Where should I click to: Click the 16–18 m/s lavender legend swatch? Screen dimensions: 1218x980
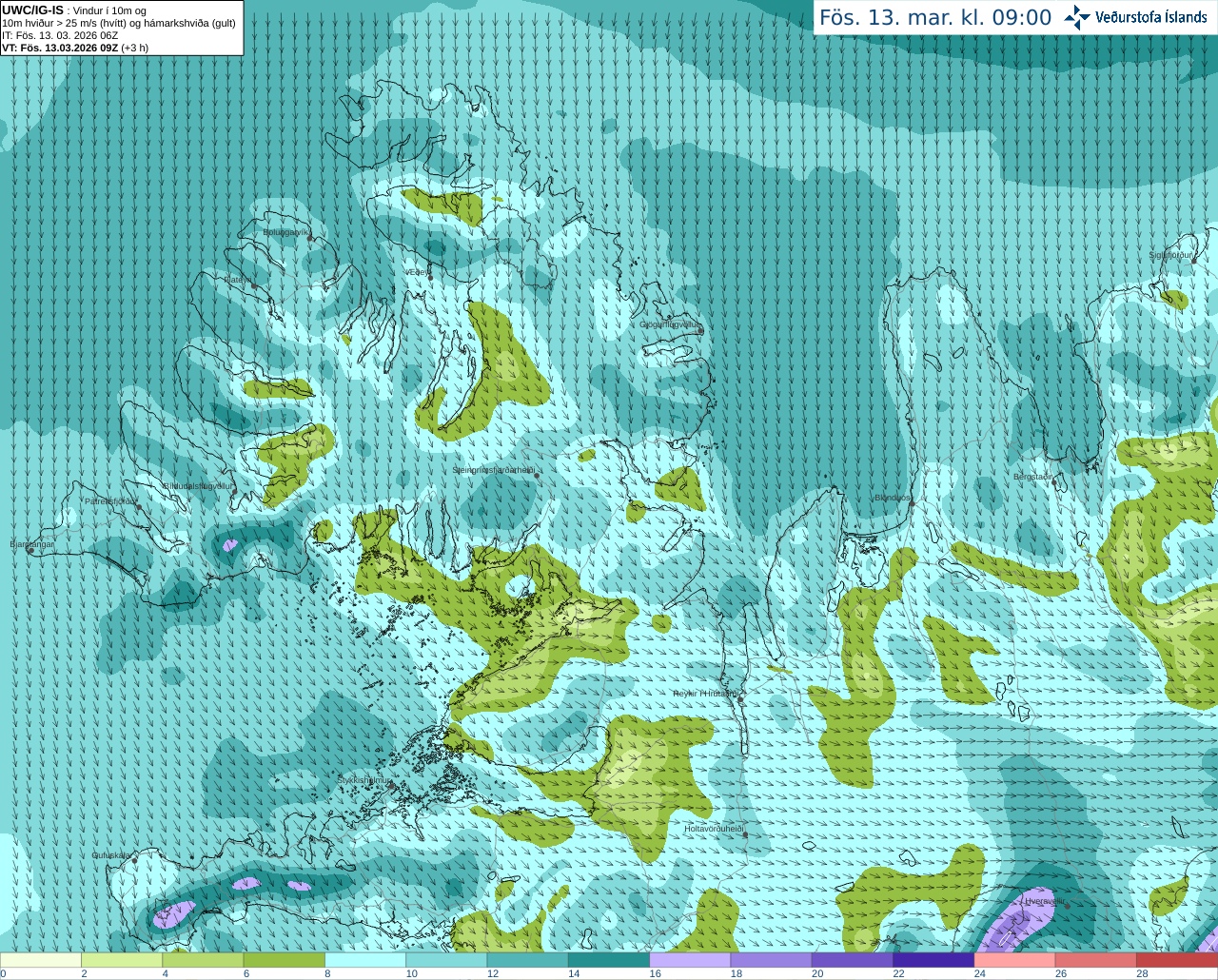690,960
